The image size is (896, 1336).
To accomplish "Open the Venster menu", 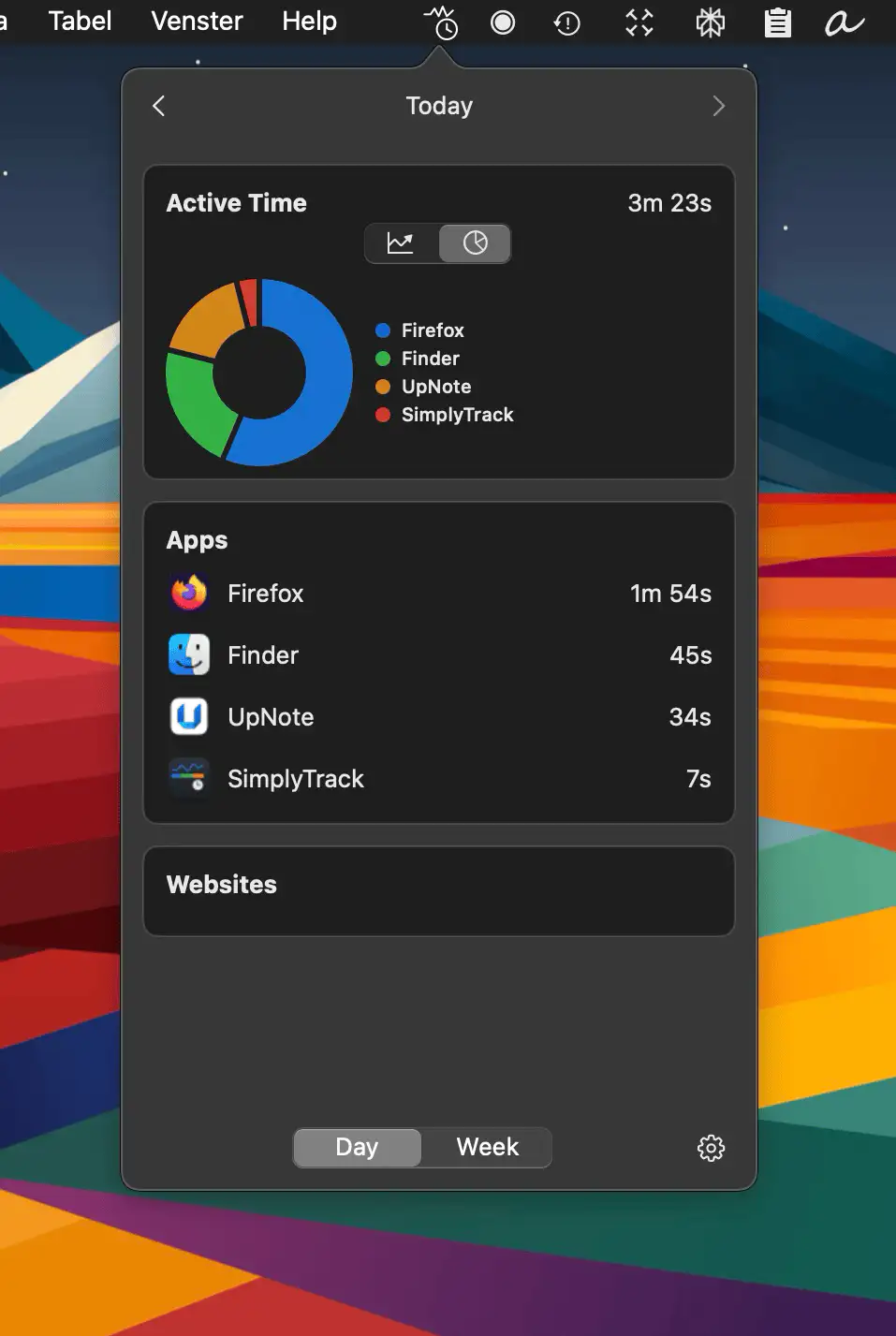I will point(197,21).
